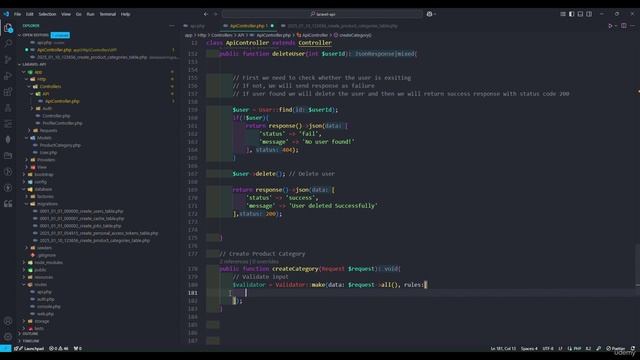Open the Extensions view
The image size is (640, 360).
click(8, 91)
